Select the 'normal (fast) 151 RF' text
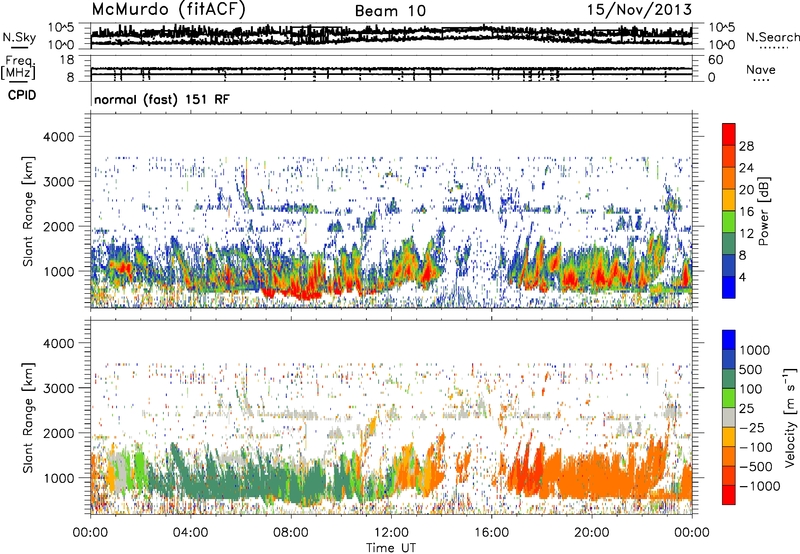 tap(162, 99)
